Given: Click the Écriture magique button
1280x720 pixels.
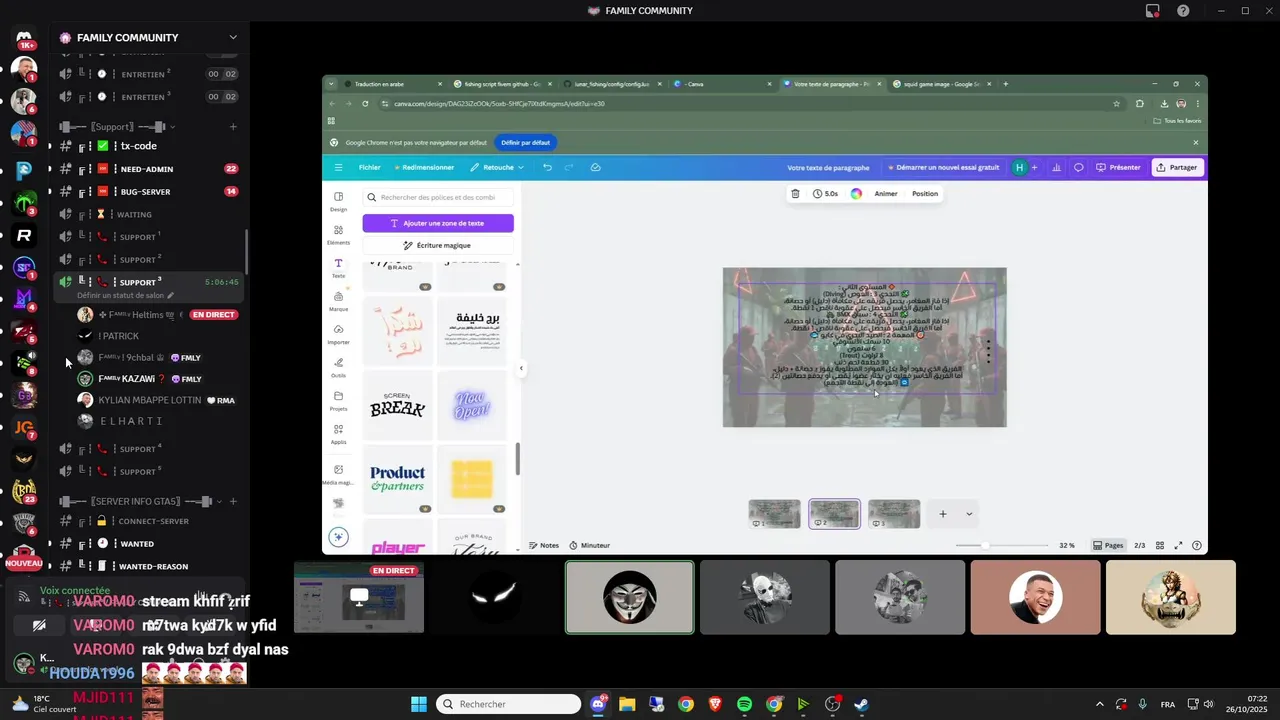Looking at the screenshot, I should pos(438,245).
